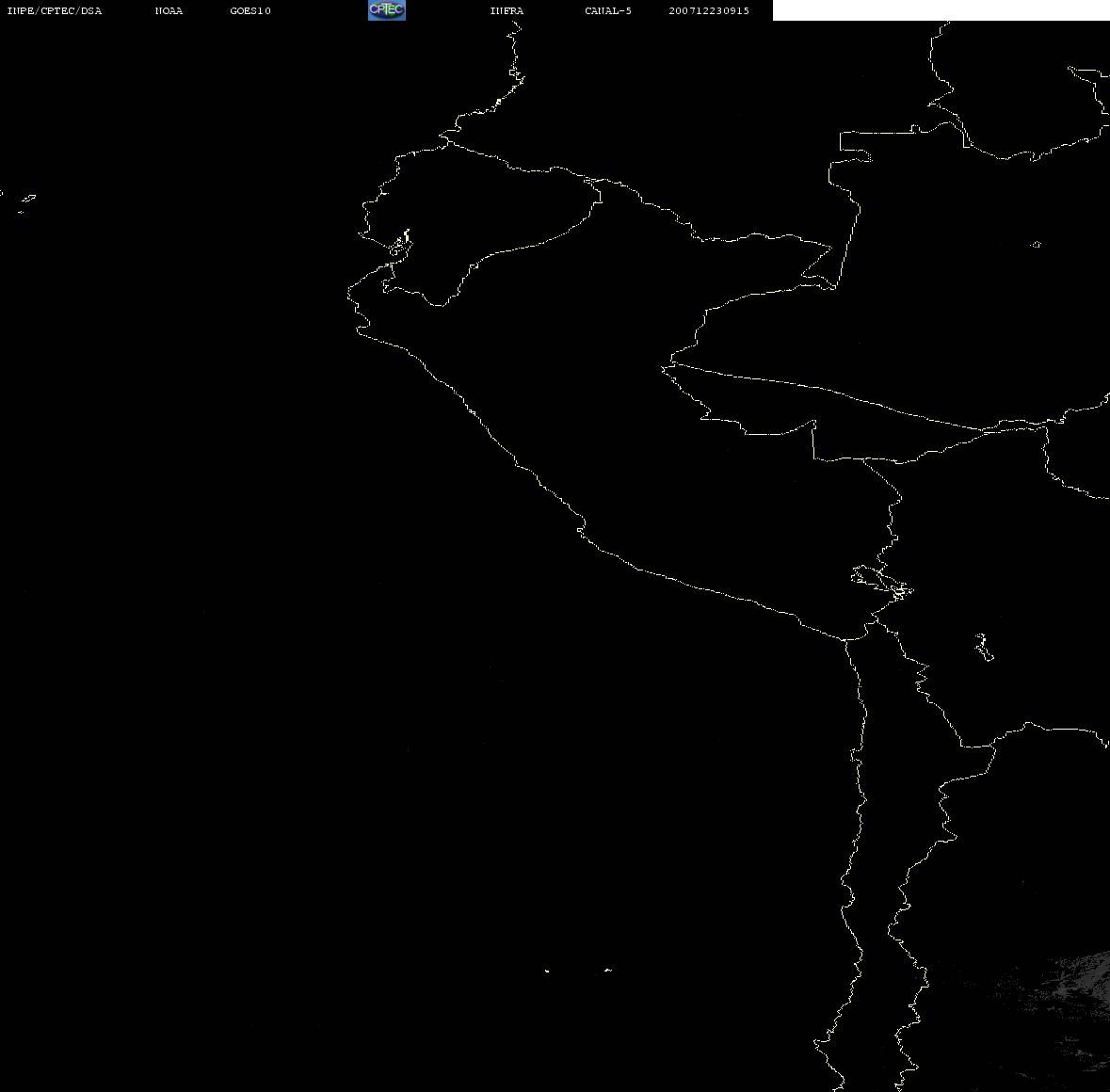Screen dimensions: 1110x1092
Task: Select the CANAL-5 channel label
Action: (608, 11)
